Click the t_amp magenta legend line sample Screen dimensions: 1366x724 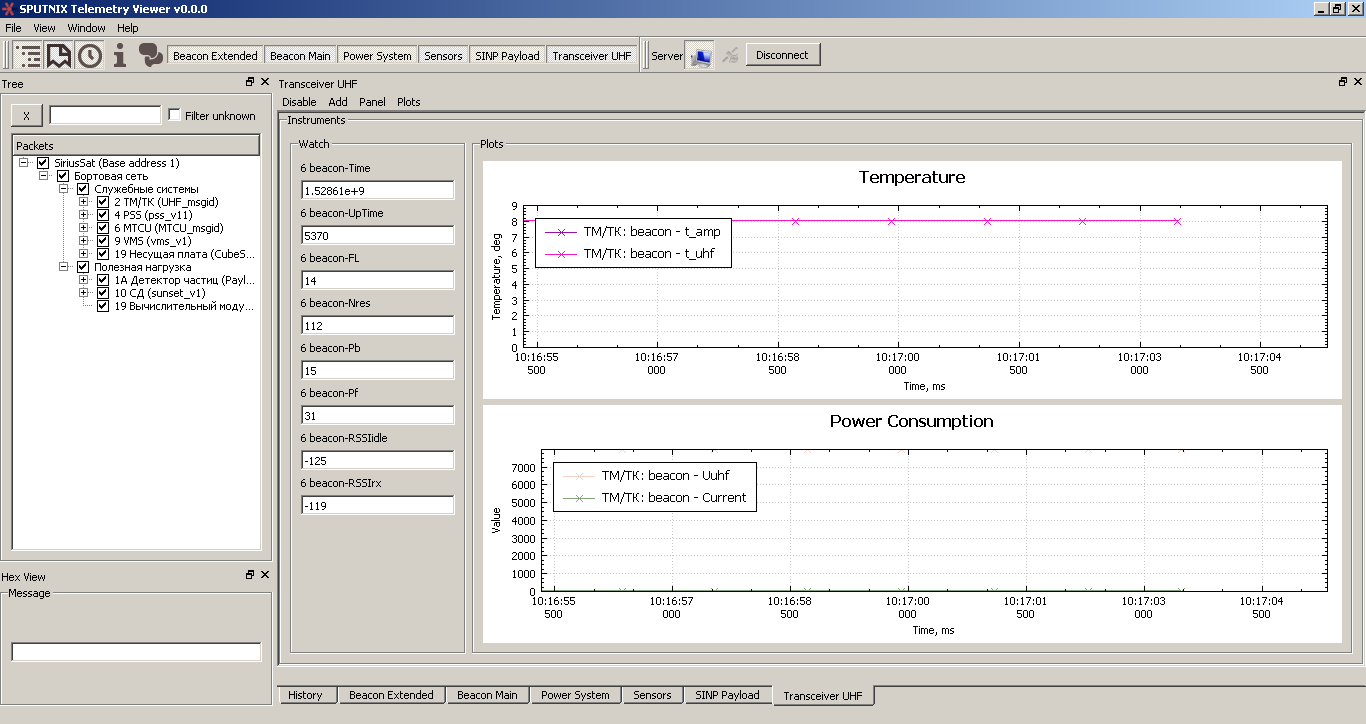(x=560, y=232)
